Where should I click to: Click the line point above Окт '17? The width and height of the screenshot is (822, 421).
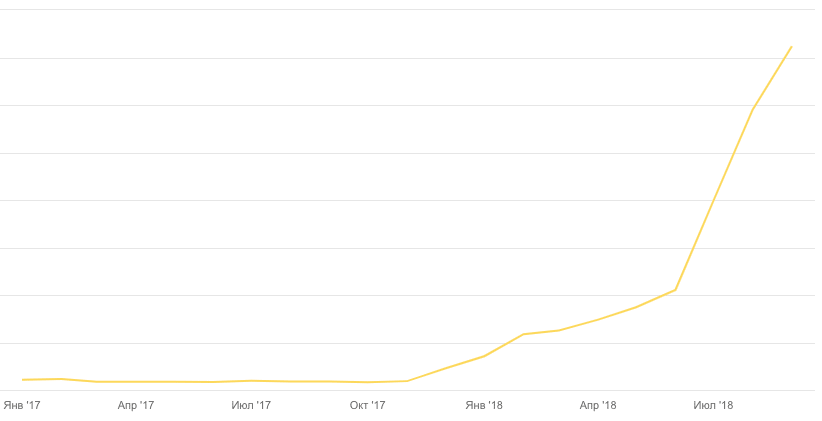coord(367,382)
